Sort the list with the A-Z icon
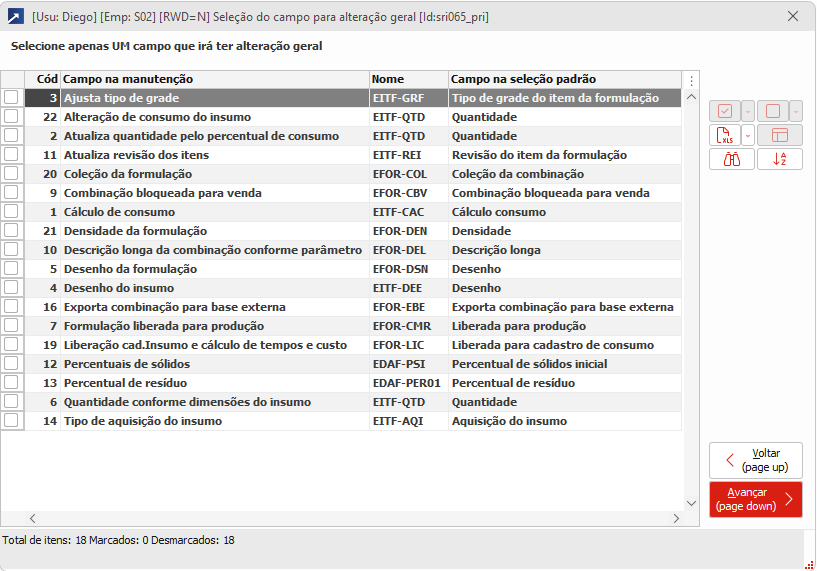The width and height of the screenshot is (817, 571). click(779, 159)
